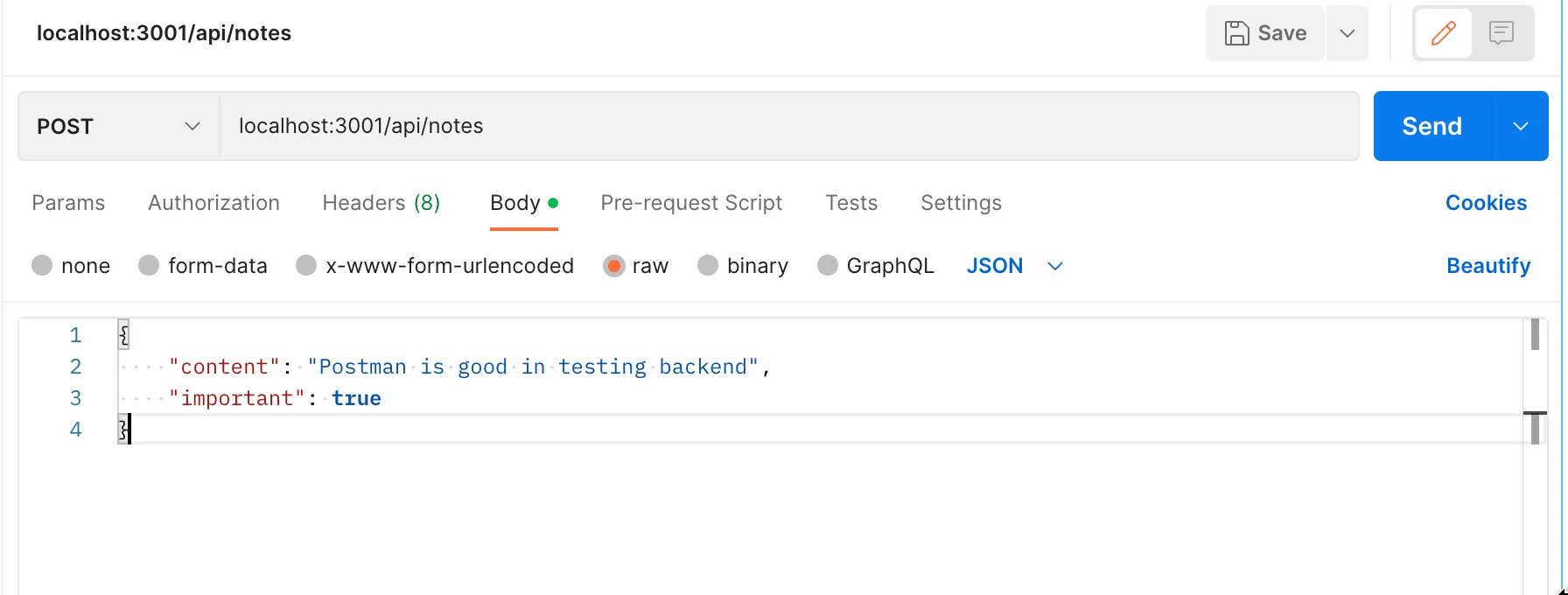Click line number 4 in the editor gutter
Screen dimensions: 1568x595
click(76, 430)
